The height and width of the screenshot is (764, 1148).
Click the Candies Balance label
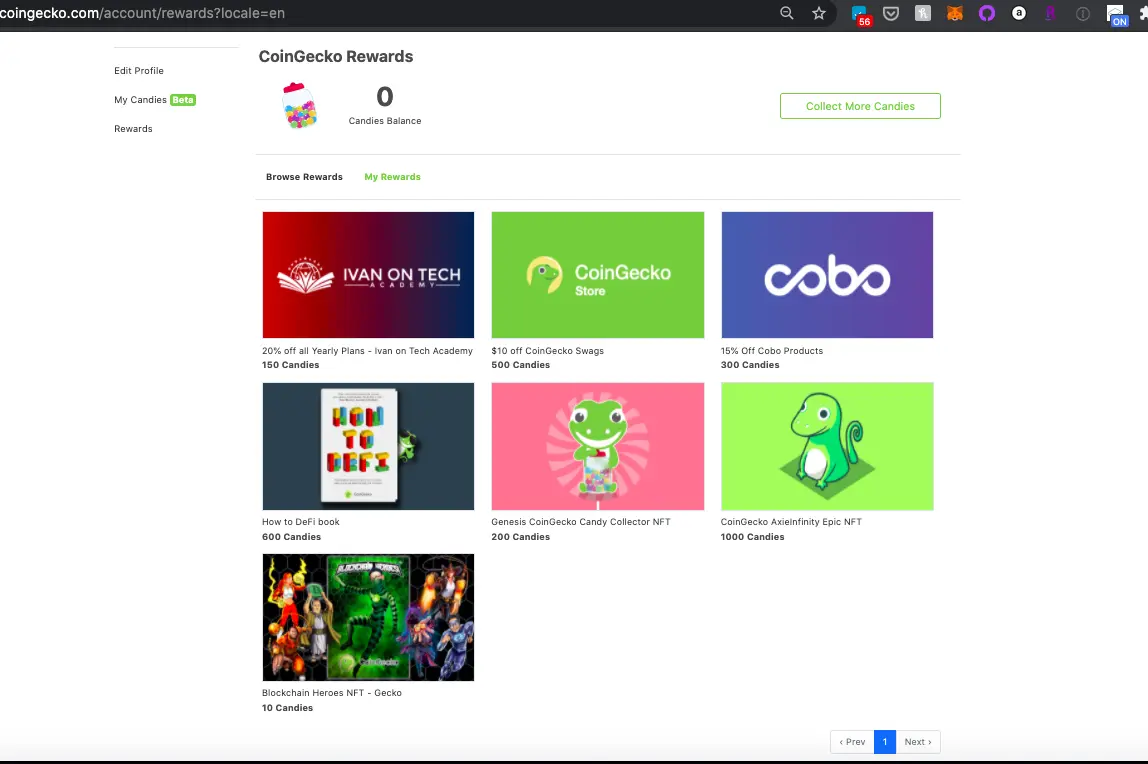385,121
